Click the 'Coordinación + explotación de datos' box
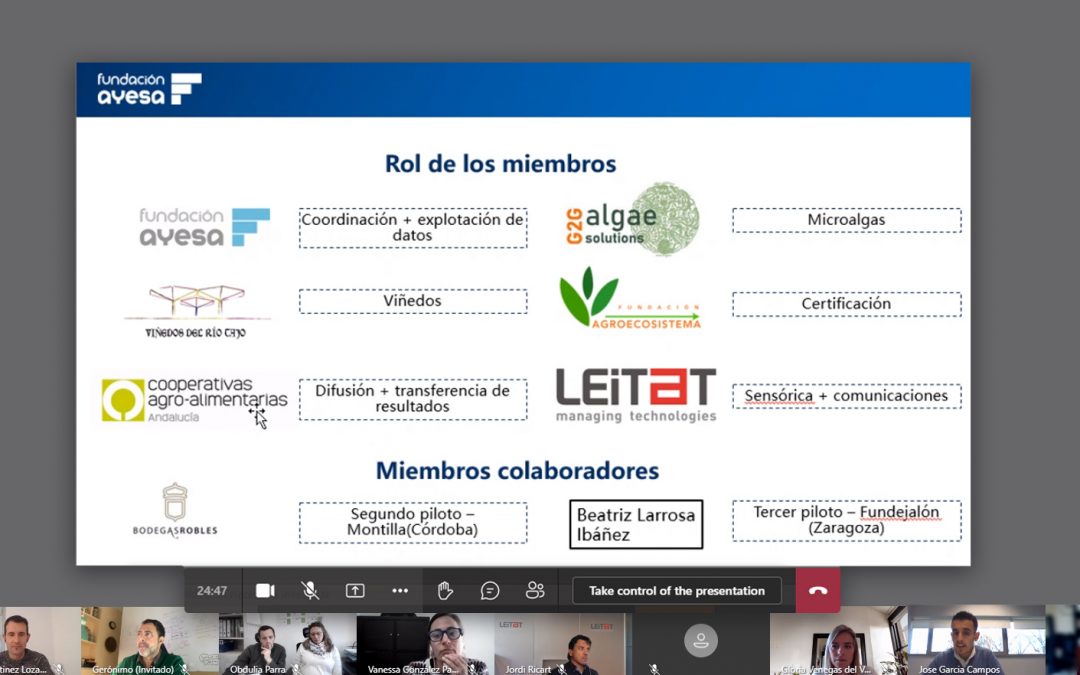The width and height of the screenshot is (1080, 675). click(x=413, y=228)
